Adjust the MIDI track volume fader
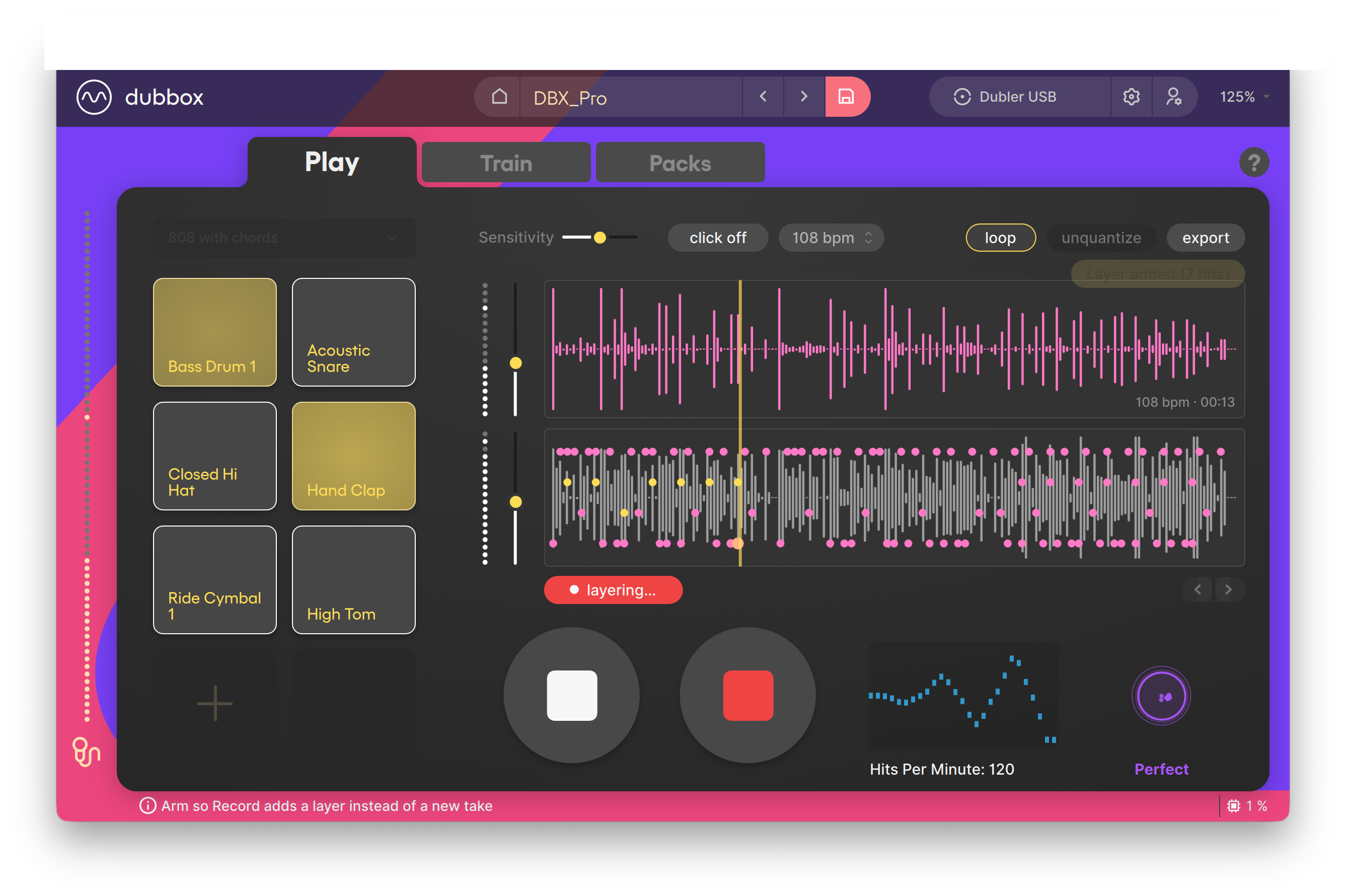The image size is (1346, 896). 515,502
